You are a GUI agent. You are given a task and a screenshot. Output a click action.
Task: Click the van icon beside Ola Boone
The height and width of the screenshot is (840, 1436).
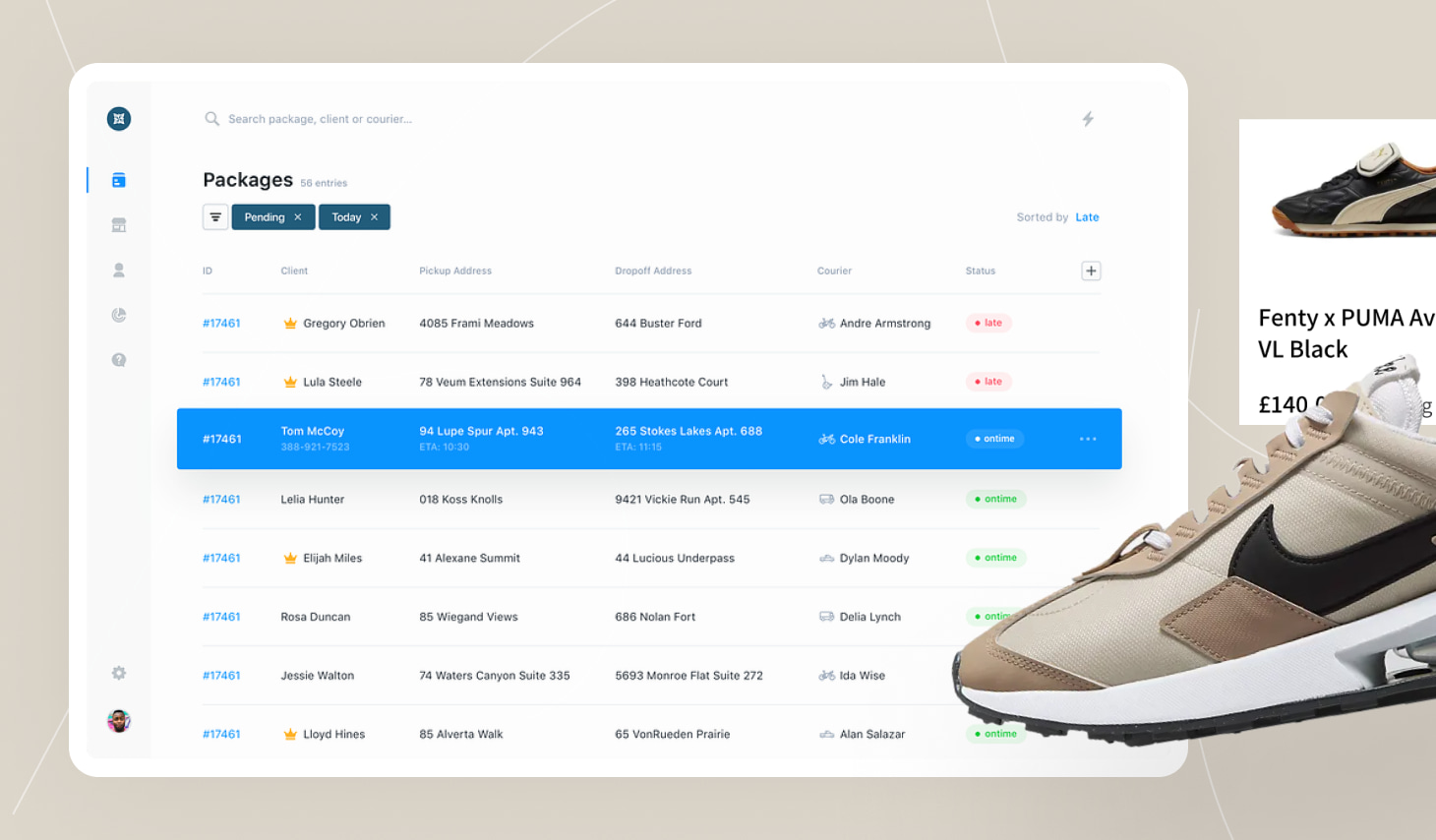coord(827,500)
